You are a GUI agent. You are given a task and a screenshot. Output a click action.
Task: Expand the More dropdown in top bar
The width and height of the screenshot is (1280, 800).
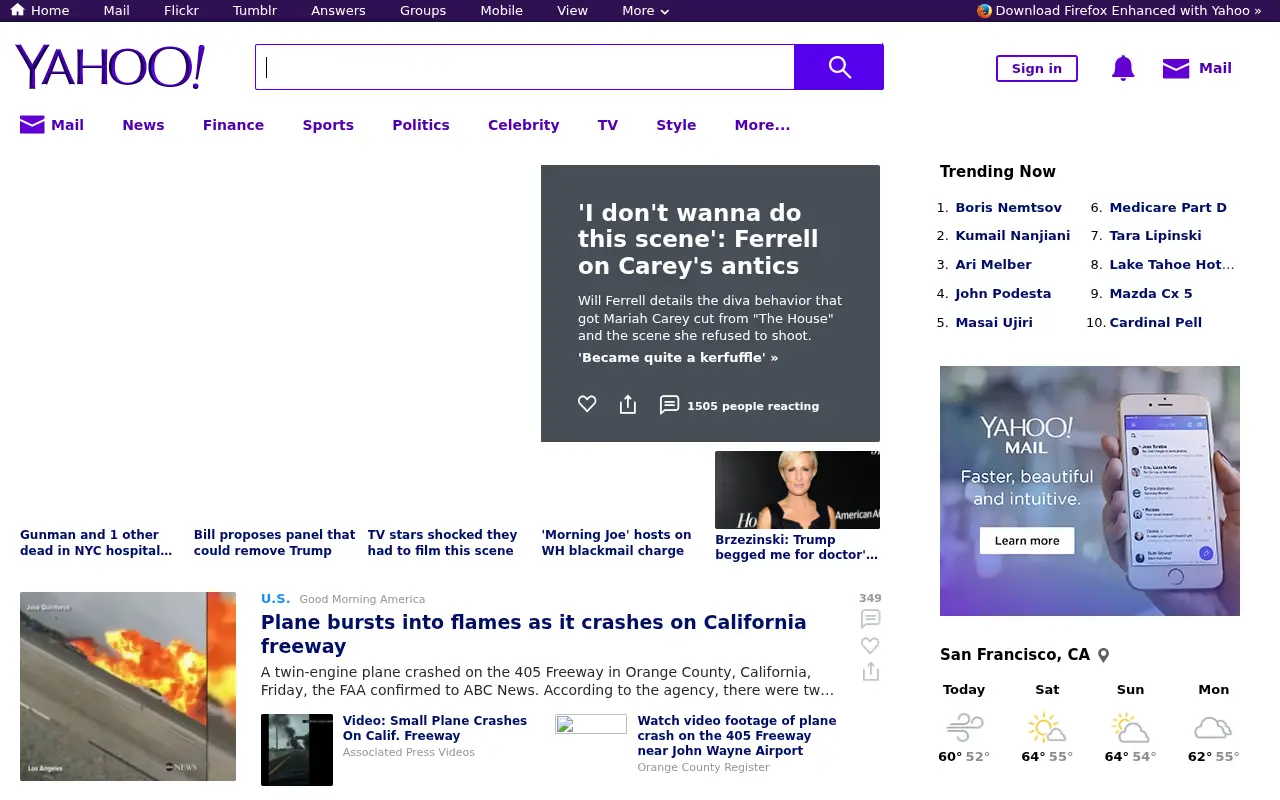(645, 10)
